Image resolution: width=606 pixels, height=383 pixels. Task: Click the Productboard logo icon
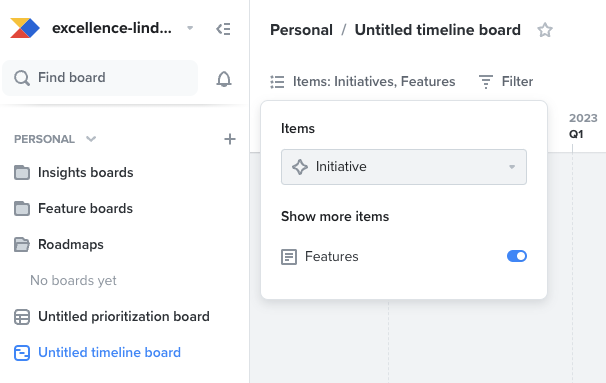[x=25, y=28]
